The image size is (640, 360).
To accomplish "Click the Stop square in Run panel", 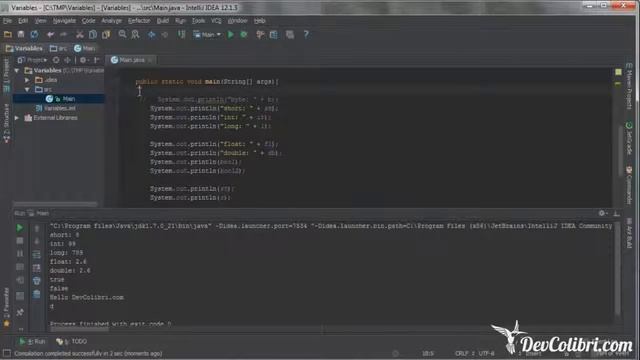I will click(20, 241).
